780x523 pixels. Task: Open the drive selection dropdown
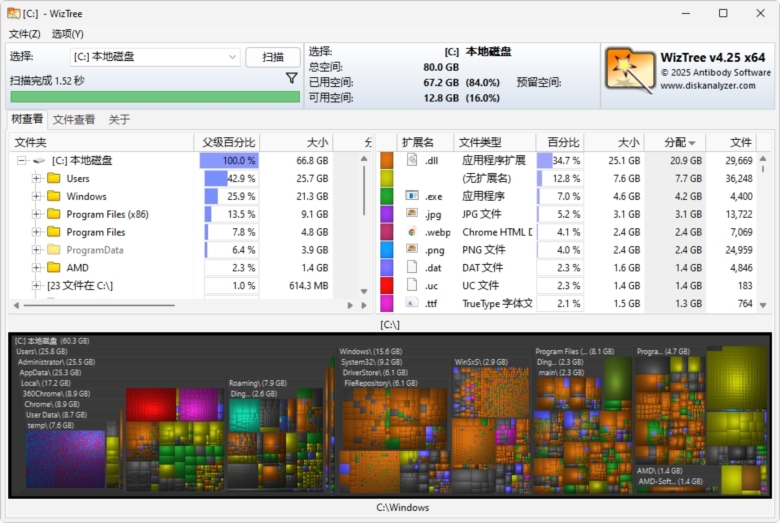(155, 57)
